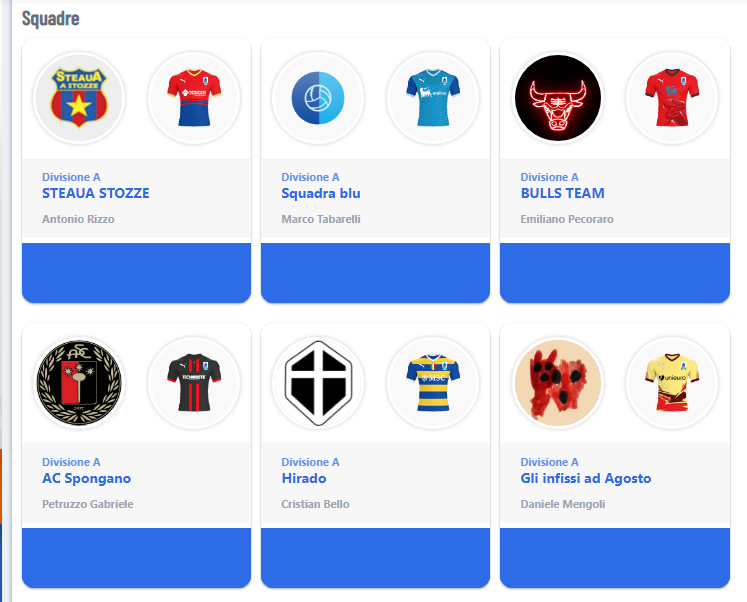The height and width of the screenshot is (602, 747).
Task: Click the yellow and red unieuro jersey
Action: coord(672,383)
